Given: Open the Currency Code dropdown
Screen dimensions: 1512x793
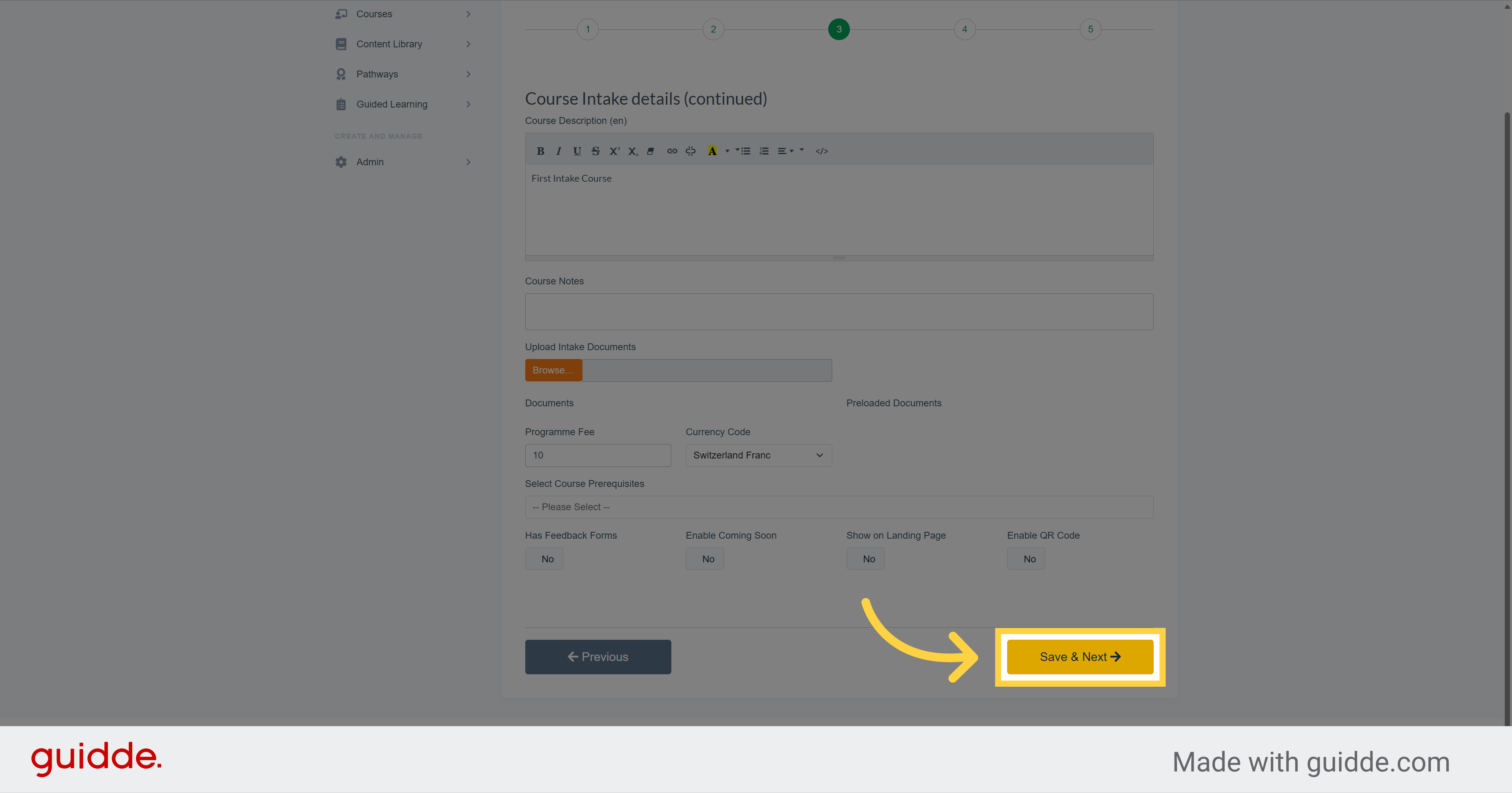Looking at the screenshot, I should [758, 455].
